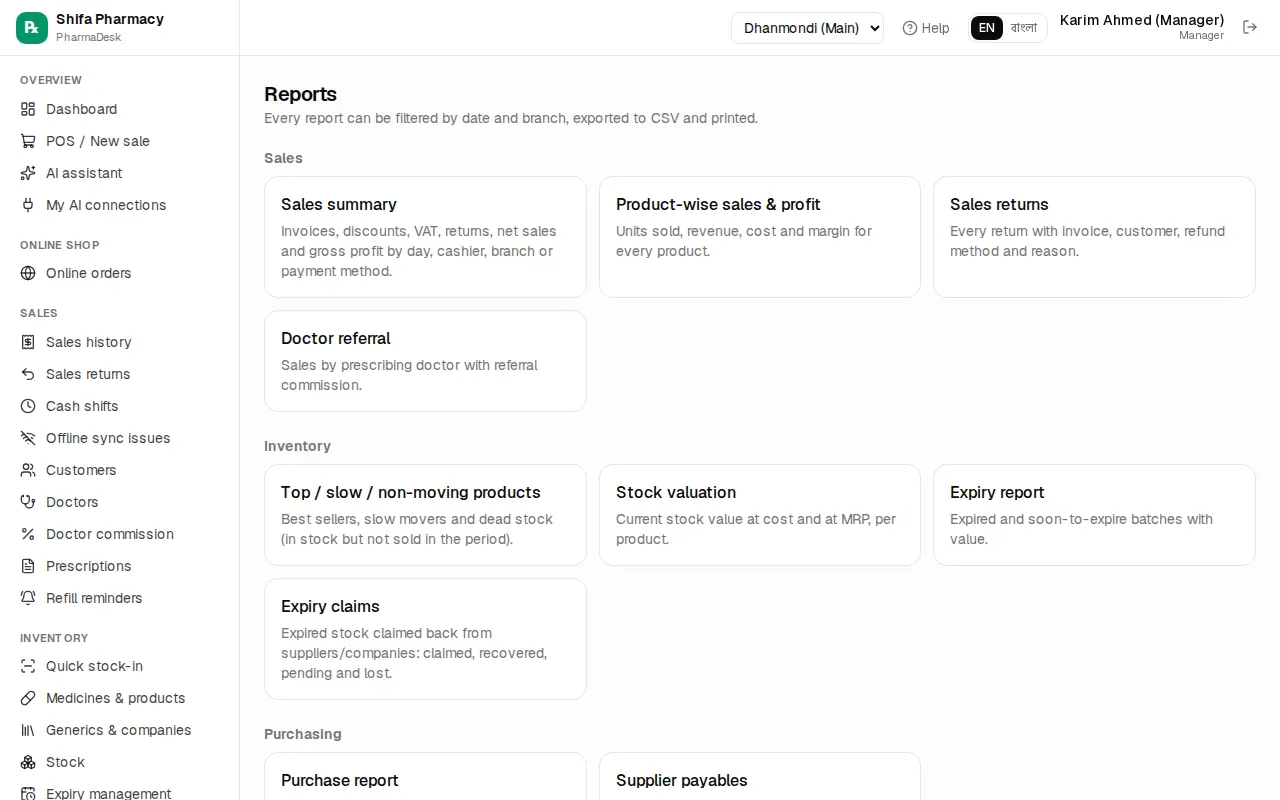Screen dimensions: 1280x800
Task: Click the Karim Ahmed (Manager) user name
Action: click(x=1142, y=20)
